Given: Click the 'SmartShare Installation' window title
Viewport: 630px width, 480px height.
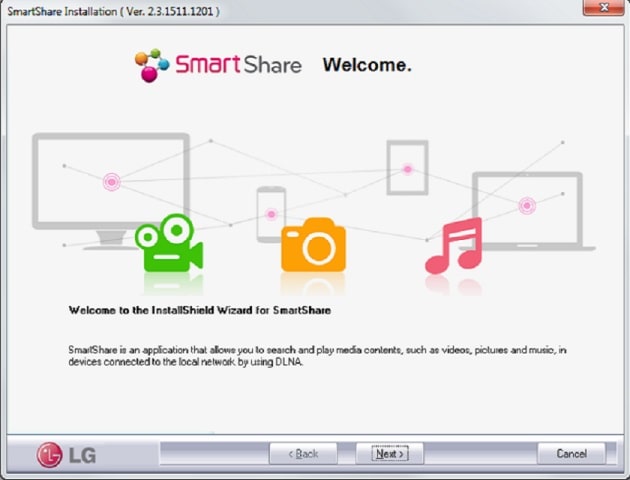Looking at the screenshot, I should pyautogui.click(x=114, y=11).
